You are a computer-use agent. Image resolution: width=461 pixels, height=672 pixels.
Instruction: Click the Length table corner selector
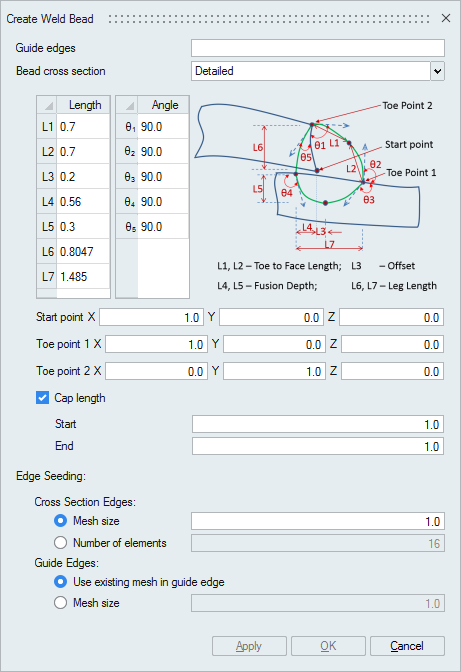click(47, 105)
